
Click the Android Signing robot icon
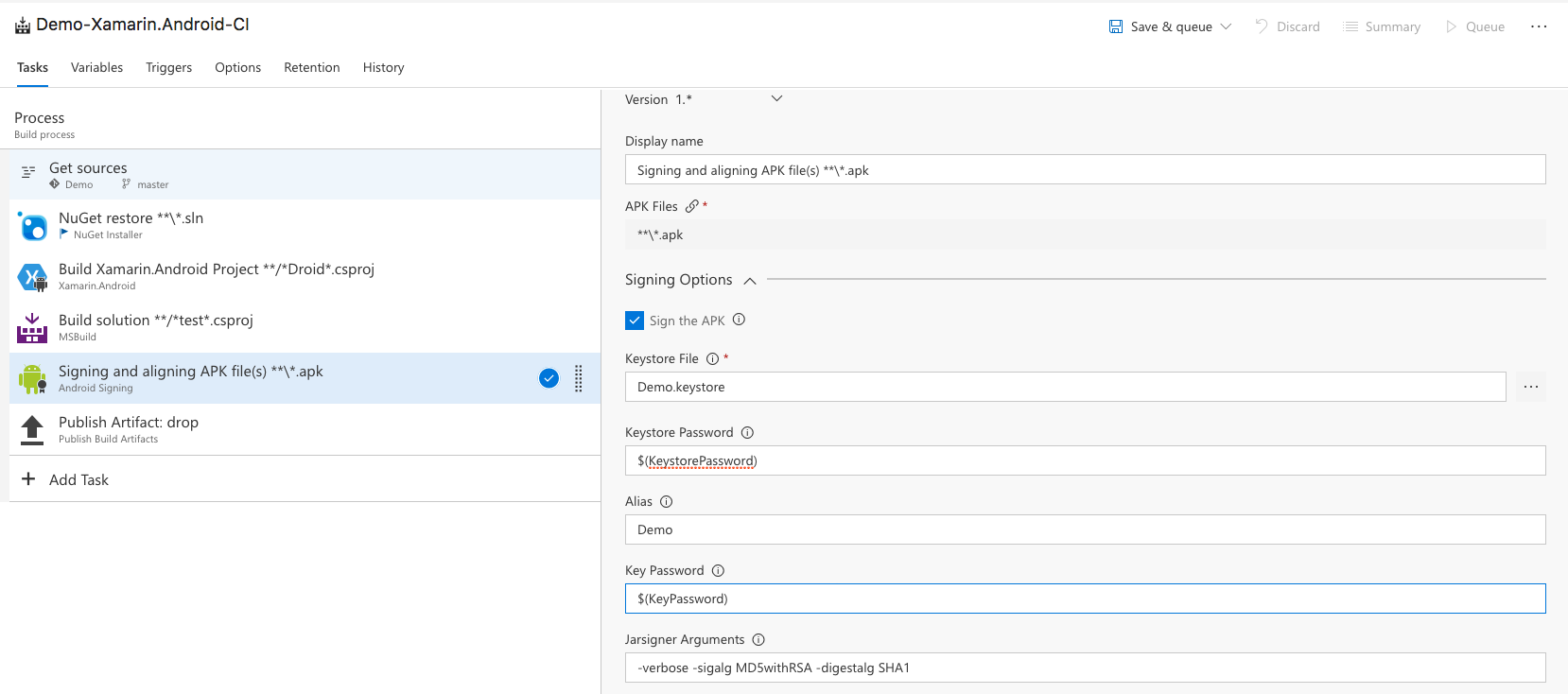coord(32,379)
